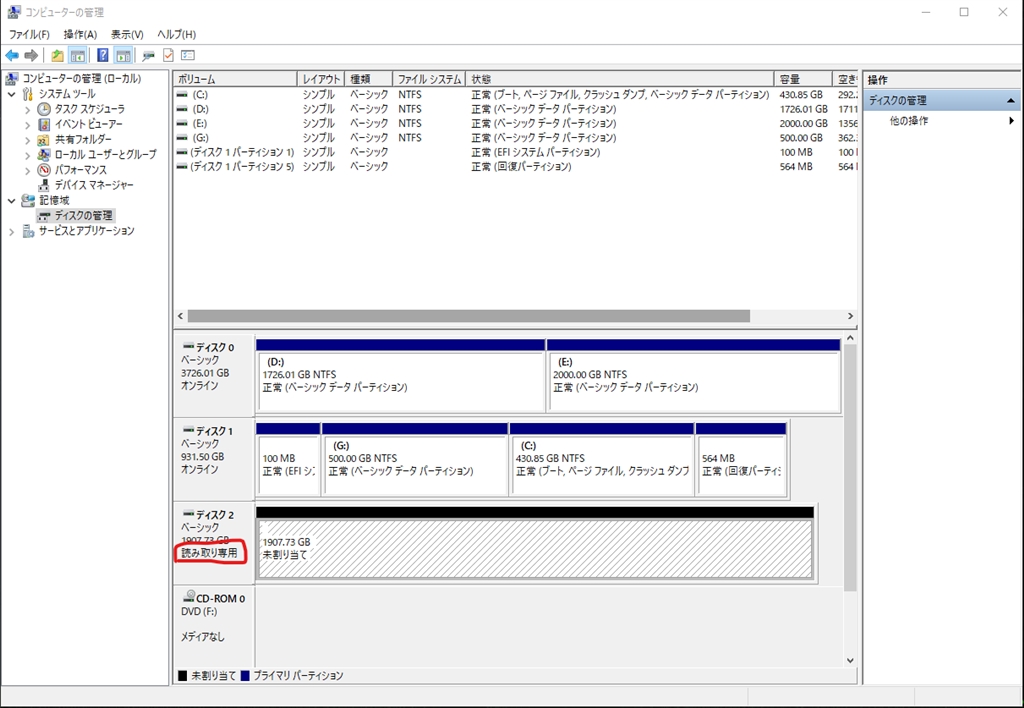This screenshot has width=1024, height=708.
Task: Click the (C:) volume icon in list
Action: point(182,95)
